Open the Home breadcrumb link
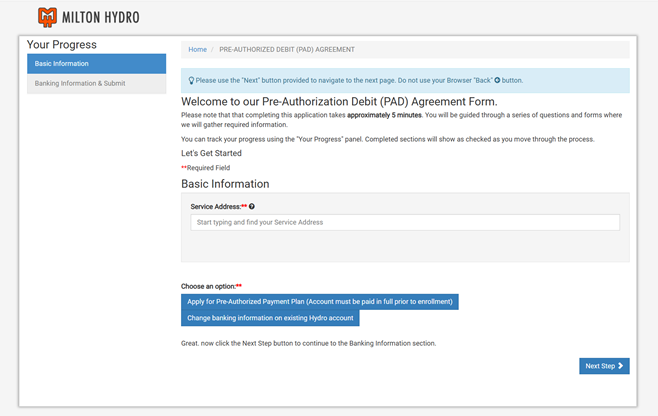 197,50
